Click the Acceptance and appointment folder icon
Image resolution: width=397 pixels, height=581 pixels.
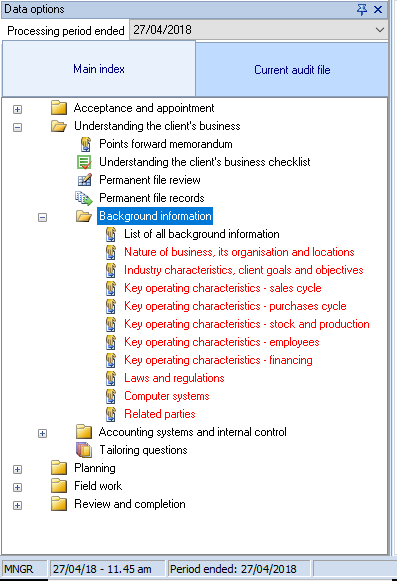click(59, 108)
